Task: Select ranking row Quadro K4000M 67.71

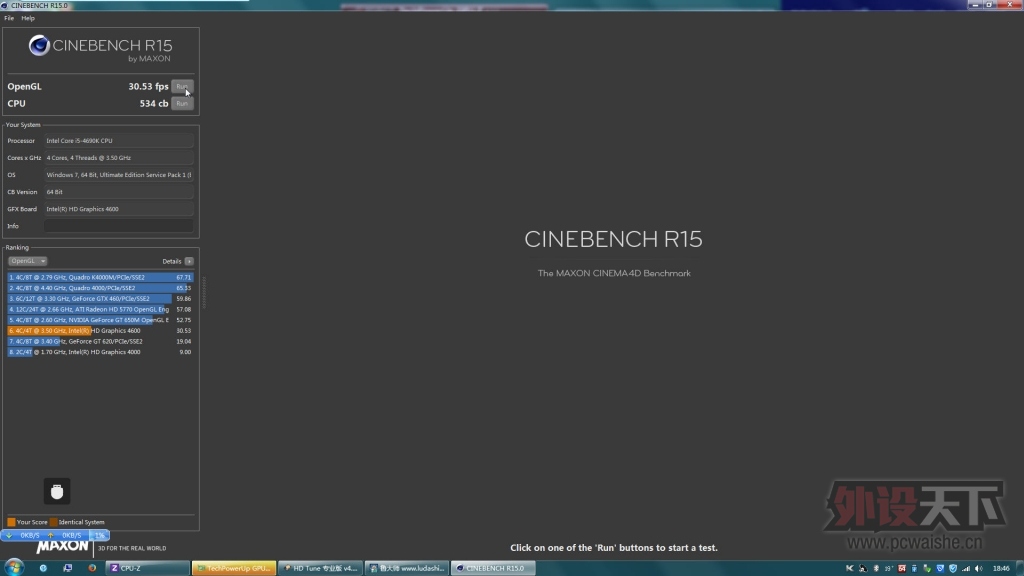Action: click(100, 277)
